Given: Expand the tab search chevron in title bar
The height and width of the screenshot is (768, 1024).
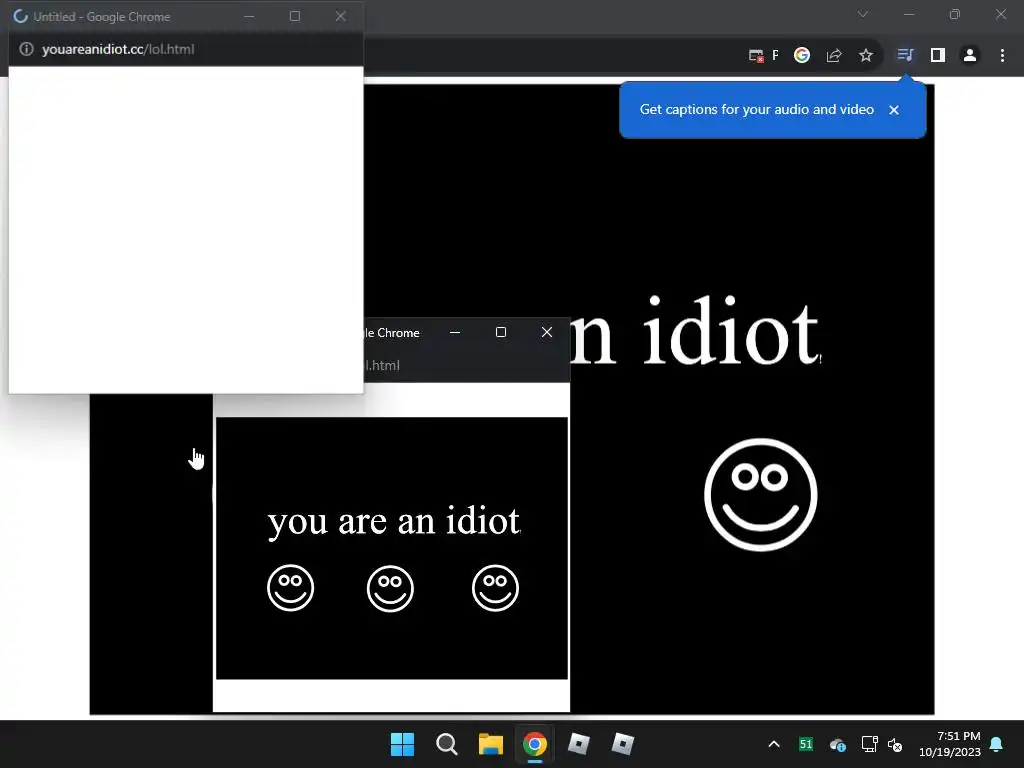Looking at the screenshot, I should (x=863, y=14).
